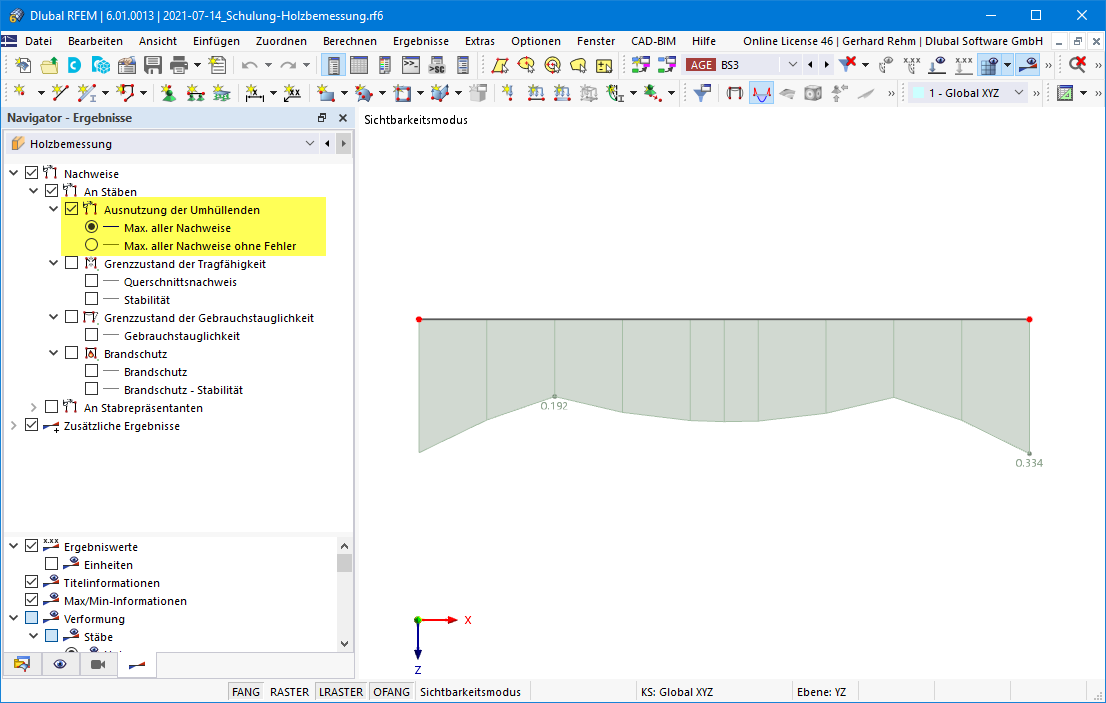
Task: Click the new member icon
Action: [87, 92]
